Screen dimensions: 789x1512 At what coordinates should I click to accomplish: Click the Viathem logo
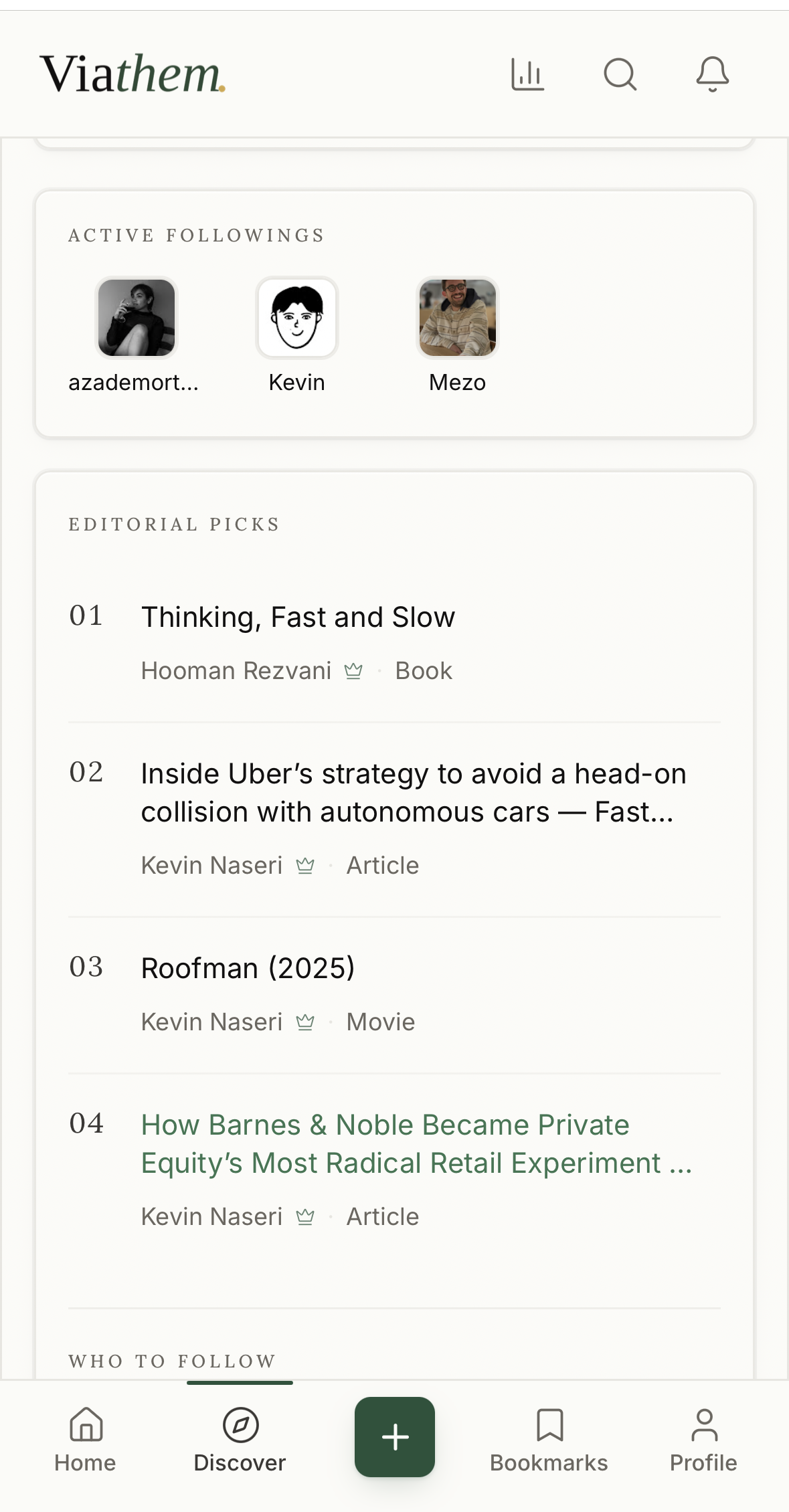point(133,74)
